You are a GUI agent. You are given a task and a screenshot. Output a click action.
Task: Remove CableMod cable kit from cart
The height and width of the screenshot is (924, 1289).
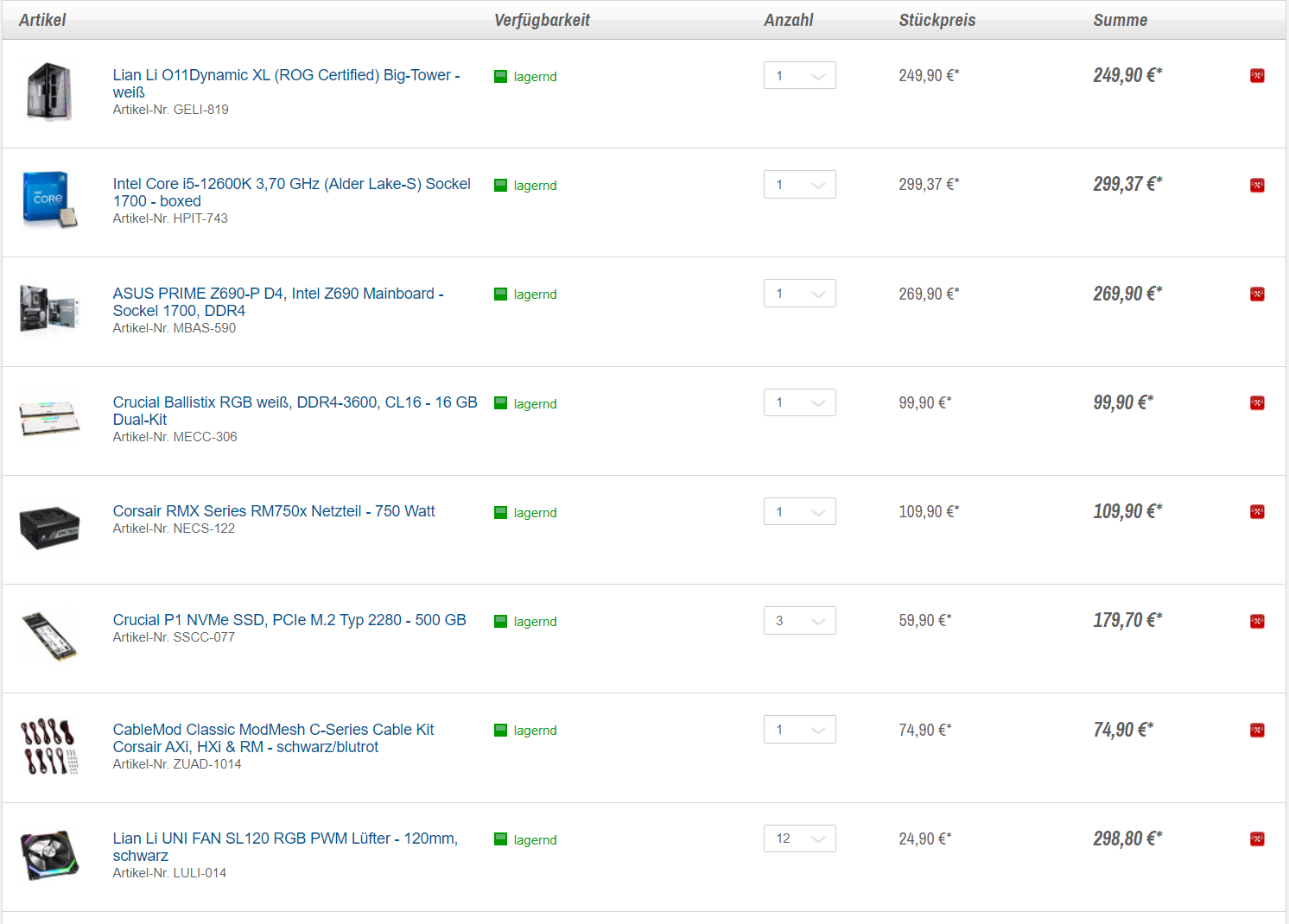1257,731
